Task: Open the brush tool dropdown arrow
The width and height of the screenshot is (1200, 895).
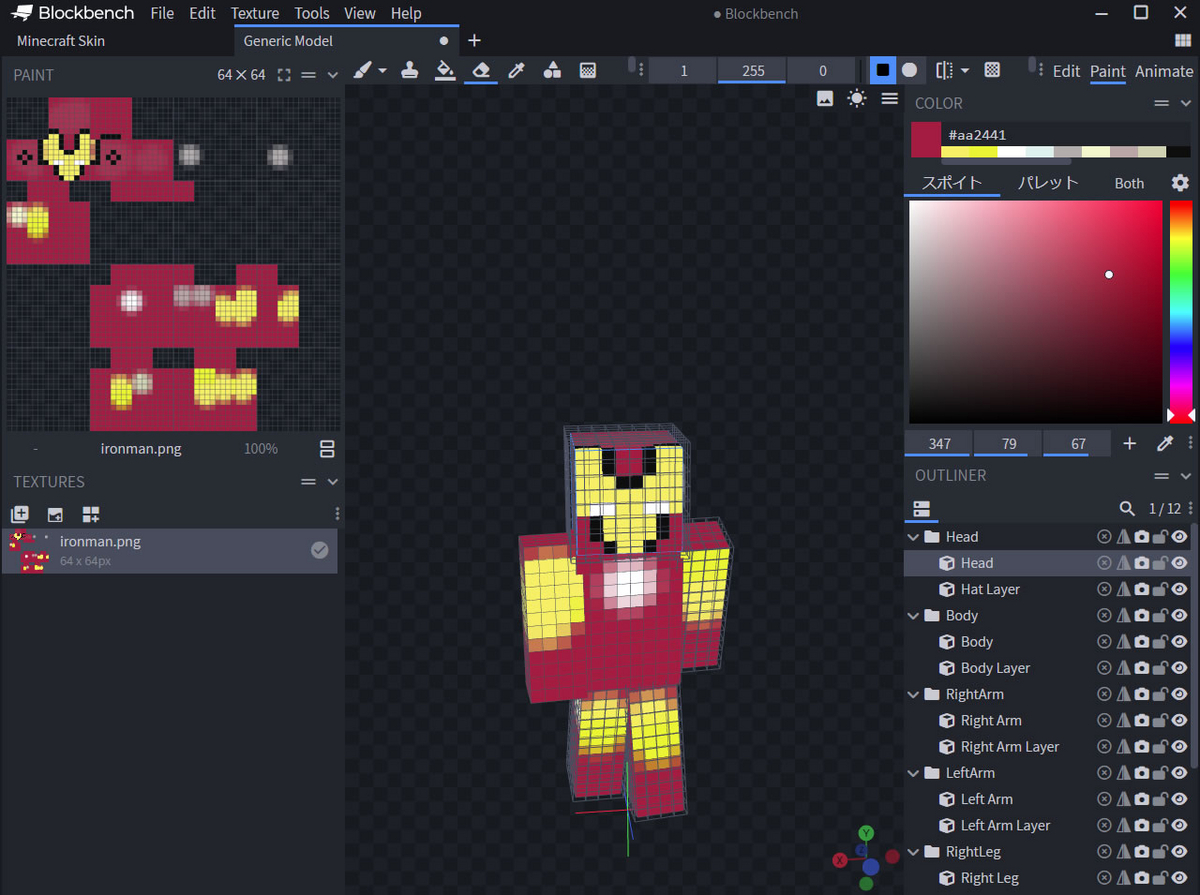Action: [x=382, y=71]
